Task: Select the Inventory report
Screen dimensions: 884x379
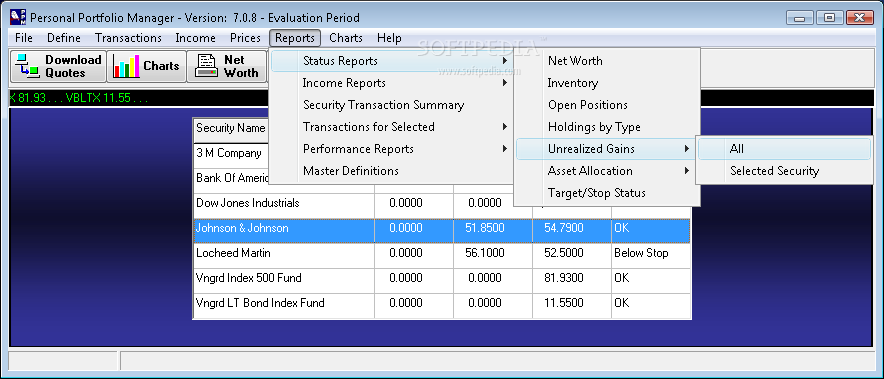Action: pyautogui.click(x=607, y=83)
